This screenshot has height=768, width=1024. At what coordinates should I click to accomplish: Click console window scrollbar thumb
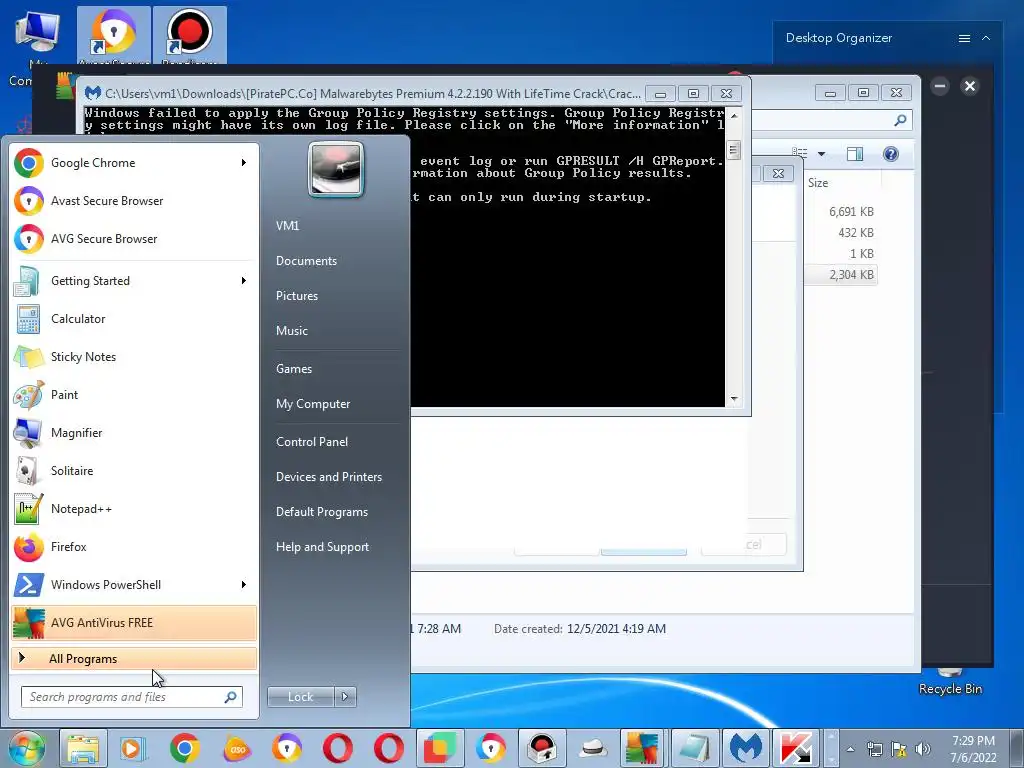[734, 150]
